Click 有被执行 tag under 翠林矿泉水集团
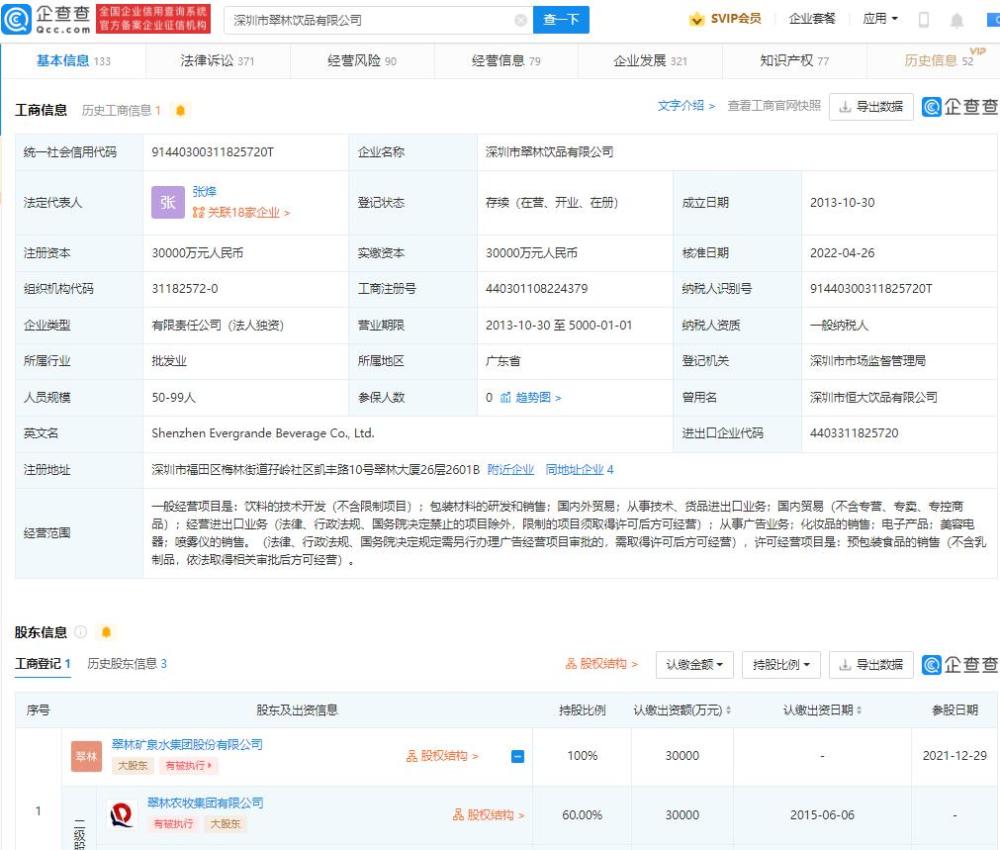This screenshot has width=1000, height=850. (x=188, y=765)
